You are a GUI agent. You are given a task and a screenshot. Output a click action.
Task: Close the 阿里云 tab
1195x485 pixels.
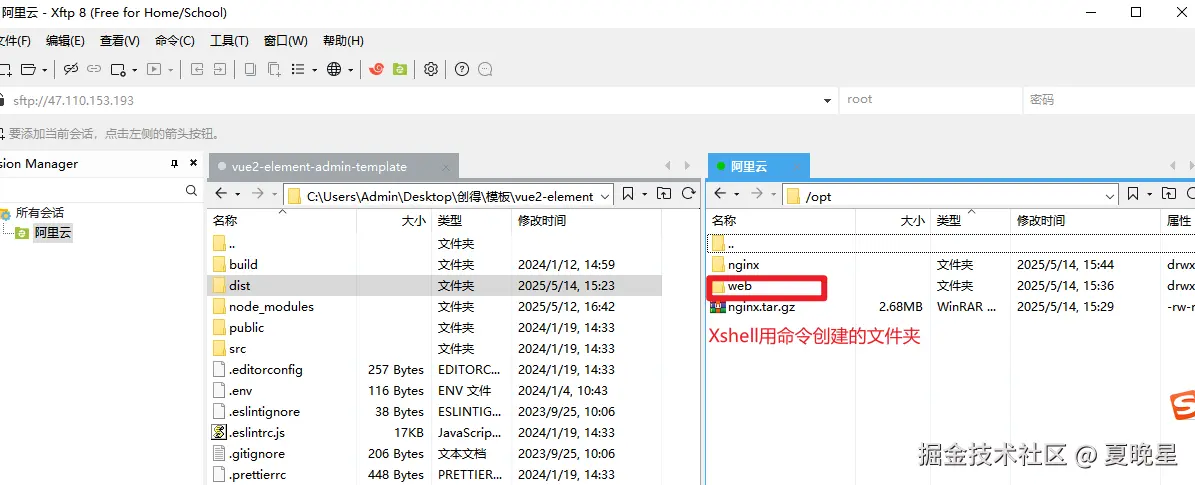point(797,166)
